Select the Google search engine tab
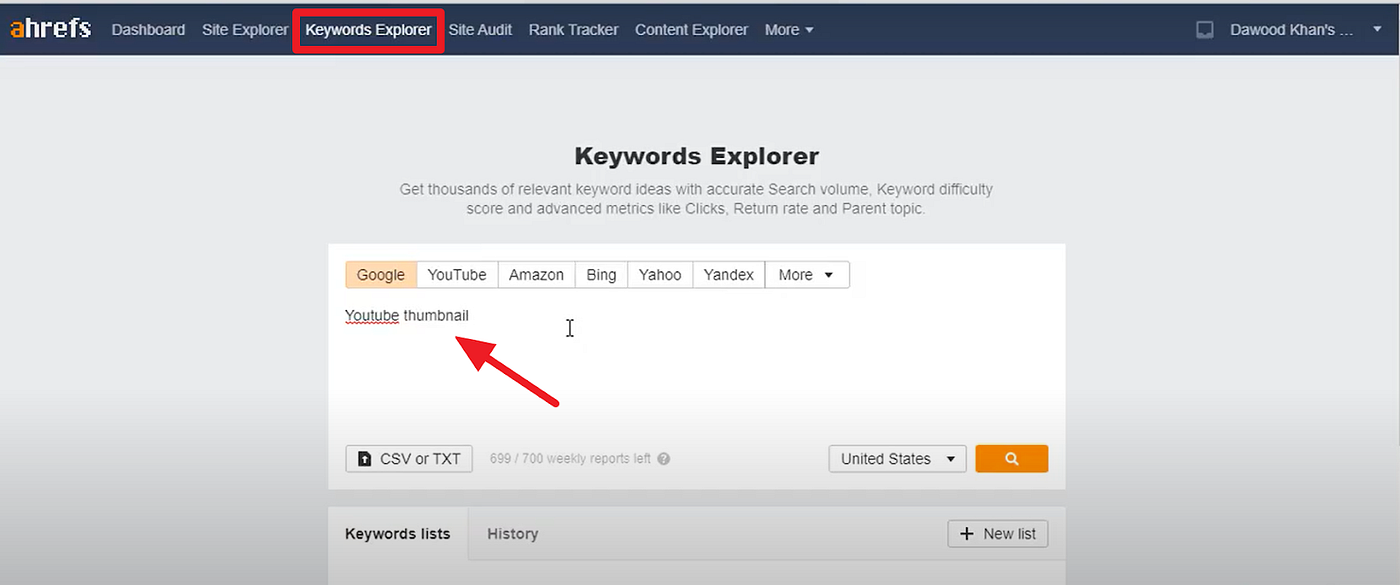 (381, 275)
